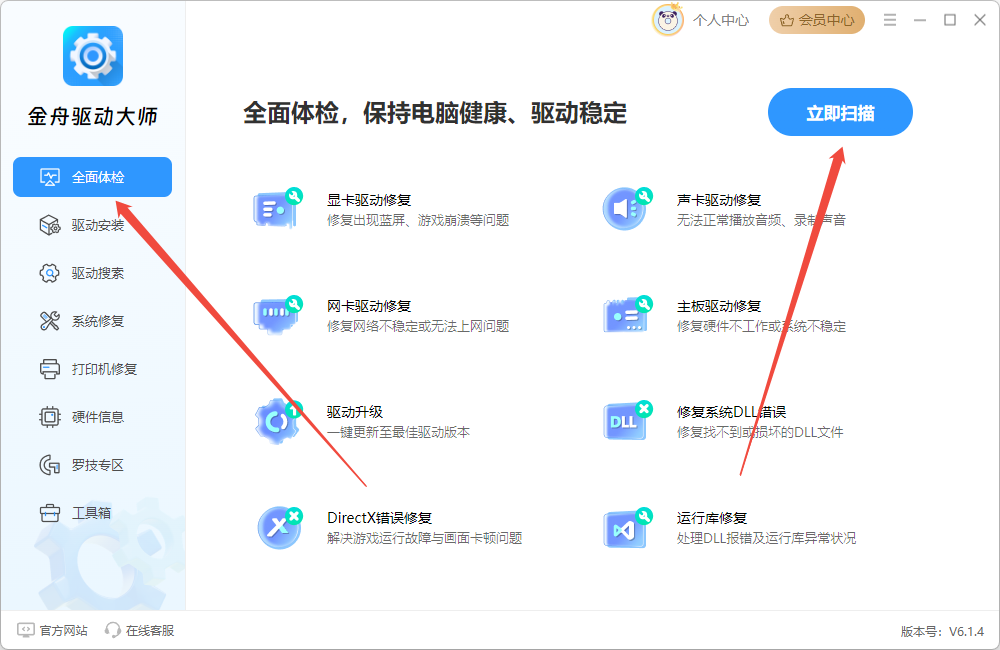This screenshot has width=1000, height=650.
Task: Click the 网卡驱动修复 network card icon
Action: (x=278, y=315)
